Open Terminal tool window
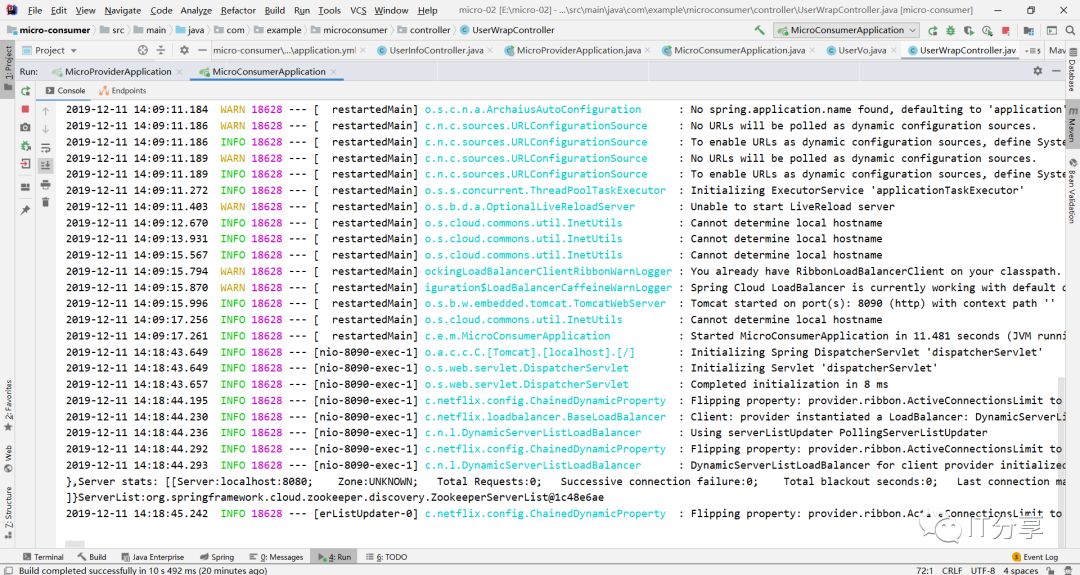The height and width of the screenshot is (575, 1080). tap(43, 557)
